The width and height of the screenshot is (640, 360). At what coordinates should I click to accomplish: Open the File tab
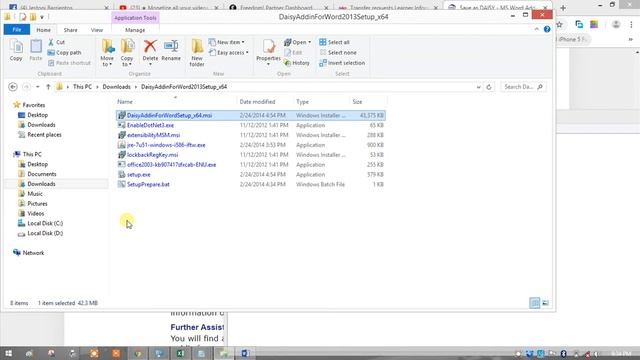point(17,30)
